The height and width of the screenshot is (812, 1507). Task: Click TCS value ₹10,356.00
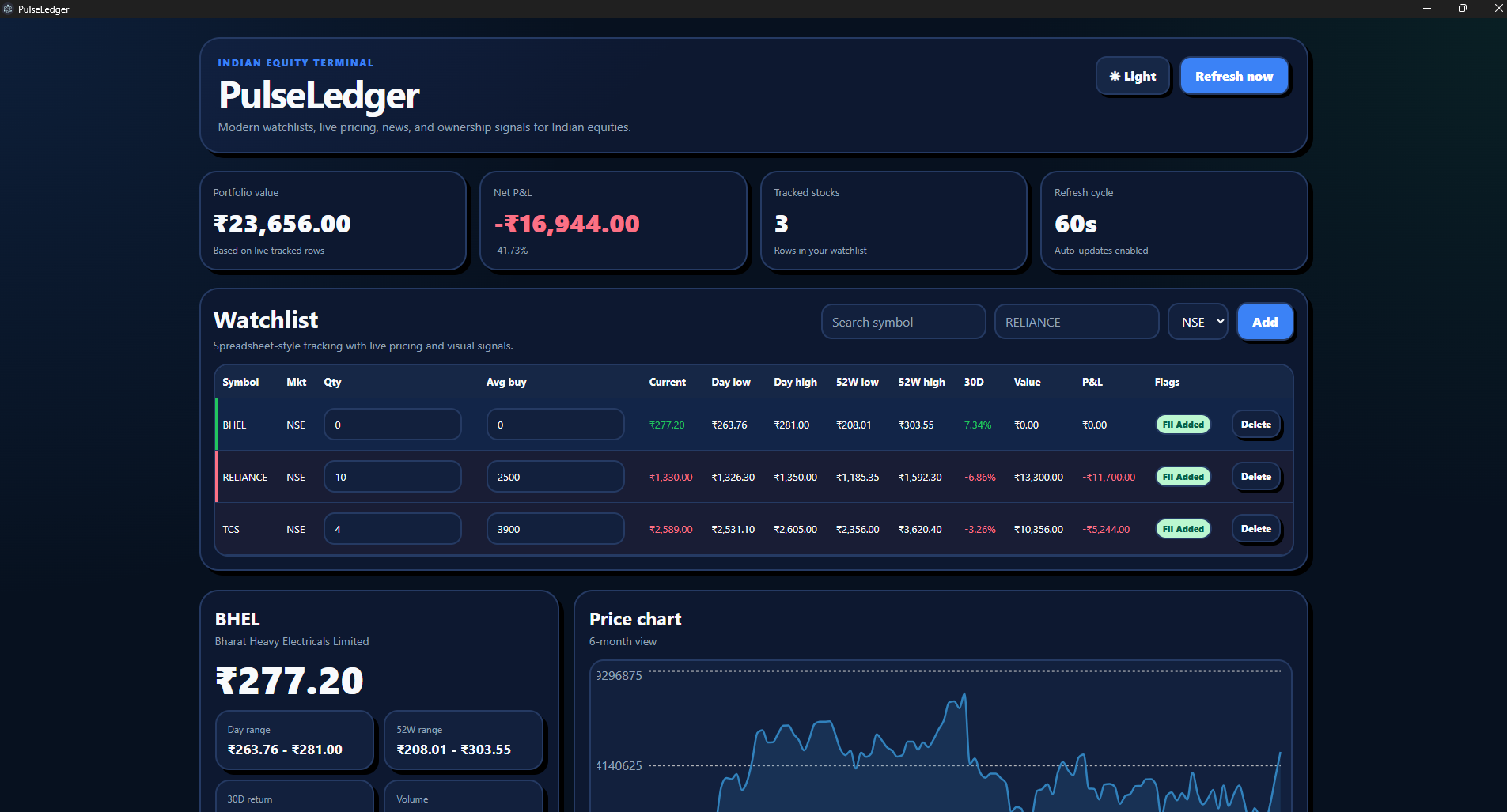(1039, 530)
